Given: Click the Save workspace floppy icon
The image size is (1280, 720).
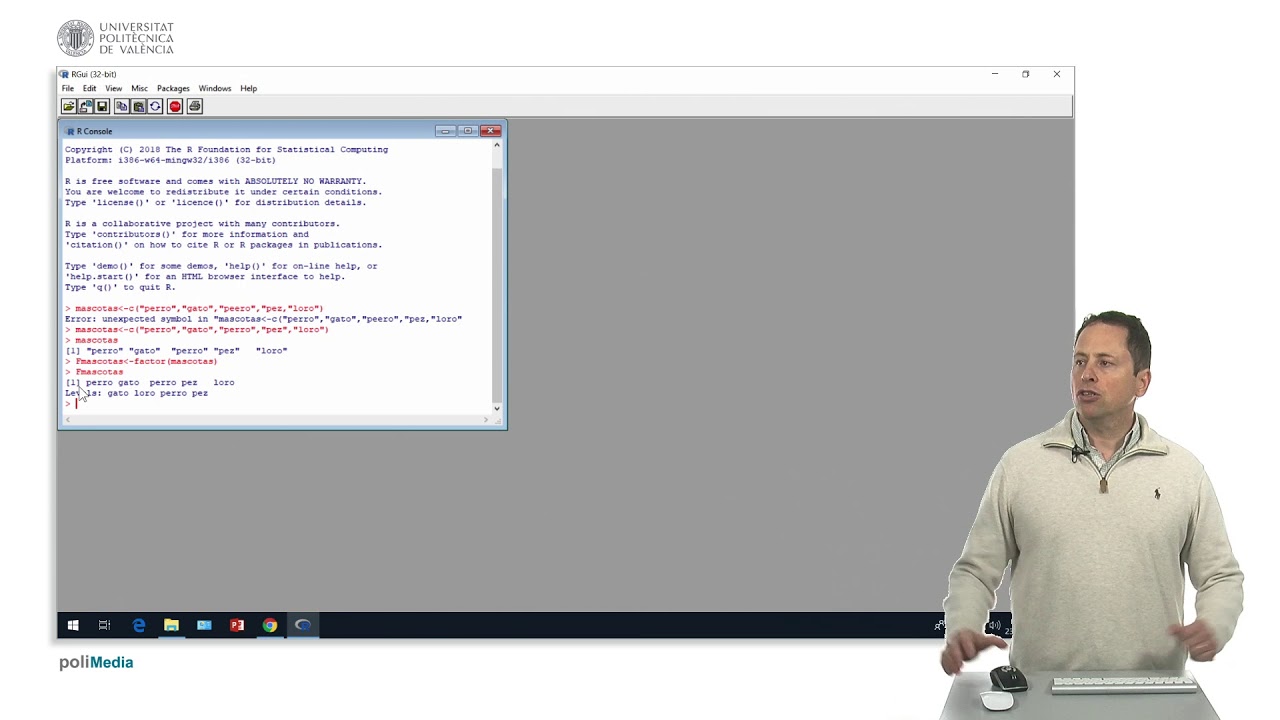Looking at the screenshot, I should [102, 106].
